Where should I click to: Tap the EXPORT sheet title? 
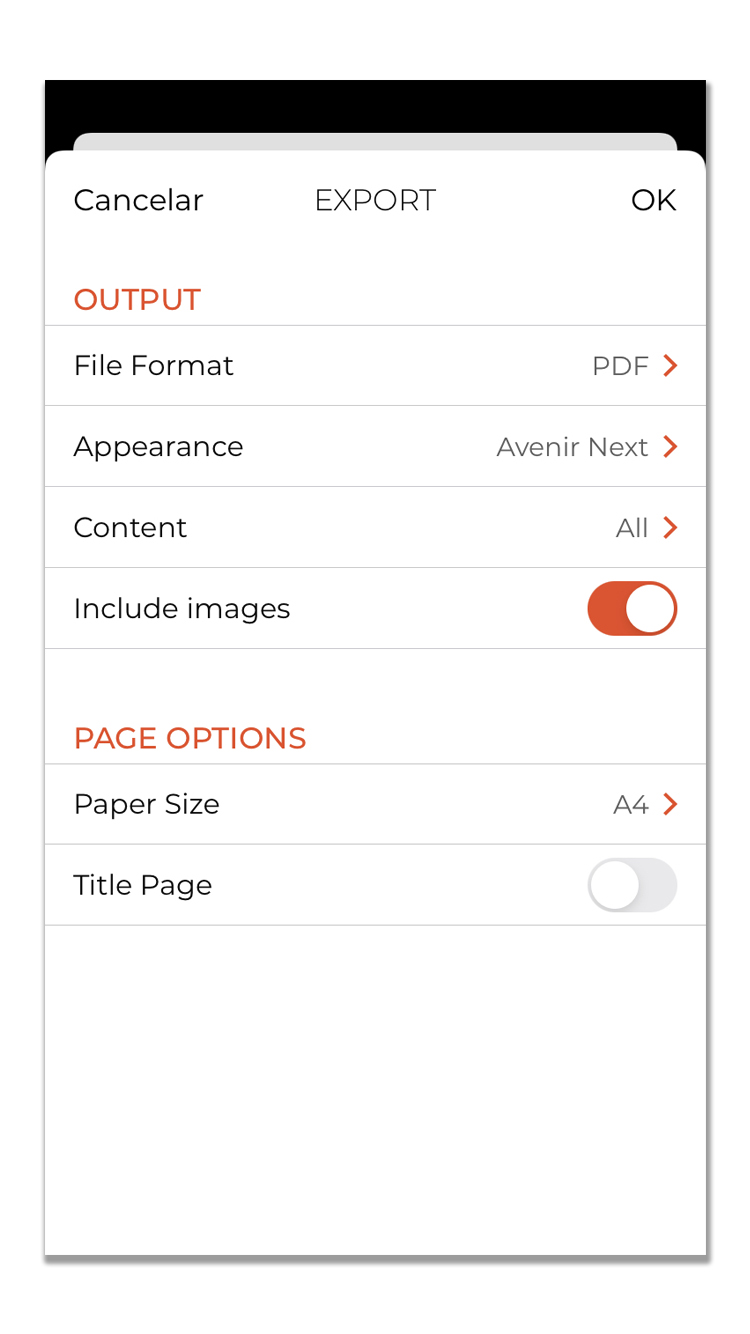pos(375,200)
